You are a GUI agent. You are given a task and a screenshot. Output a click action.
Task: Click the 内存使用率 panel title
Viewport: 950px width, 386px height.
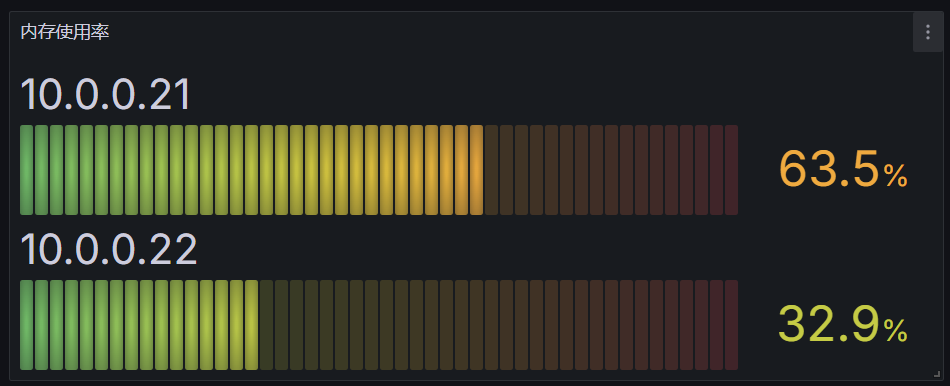tap(65, 32)
